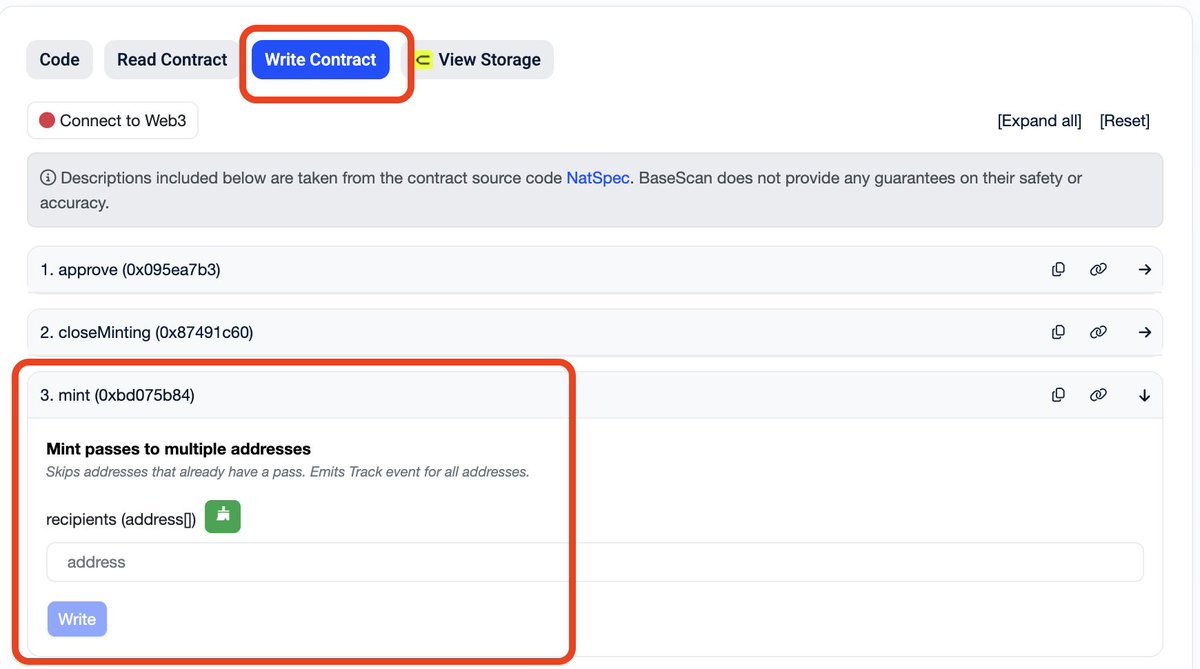Image resolution: width=1200 pixels, height=669 pixels.
Task: Copy permalink for approve function
Action: pyautogui.click(x=1098, y=269)
